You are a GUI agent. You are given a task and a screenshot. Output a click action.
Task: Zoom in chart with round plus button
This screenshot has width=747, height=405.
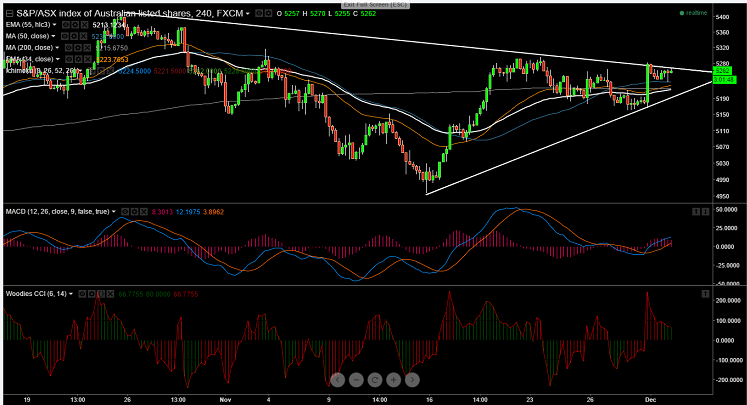pyautogui.click(x=393, y=380)
